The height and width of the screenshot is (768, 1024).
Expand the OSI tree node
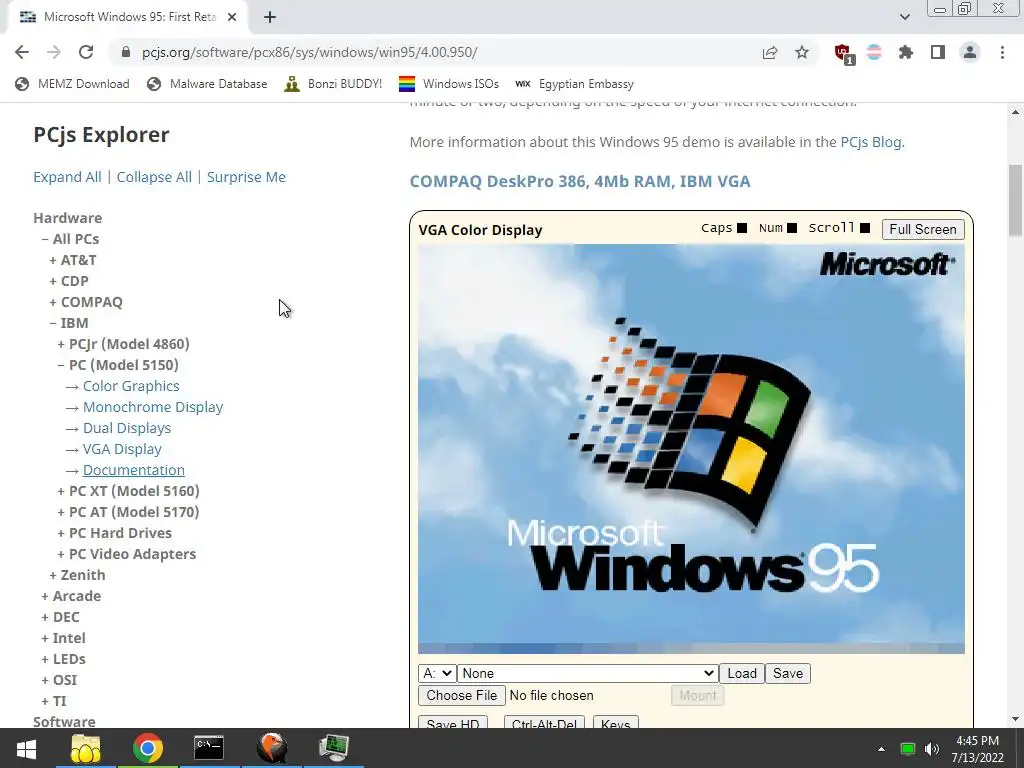tap(59, 680)
